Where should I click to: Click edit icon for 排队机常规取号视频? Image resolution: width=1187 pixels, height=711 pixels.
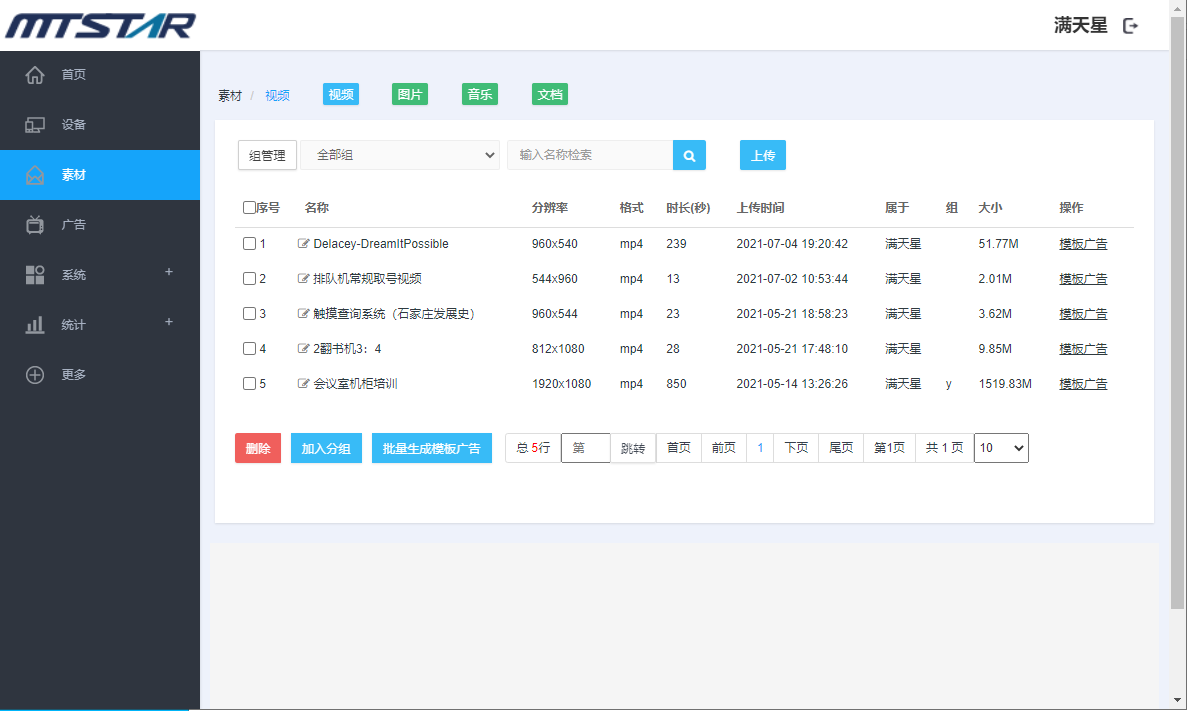point(304,278)
